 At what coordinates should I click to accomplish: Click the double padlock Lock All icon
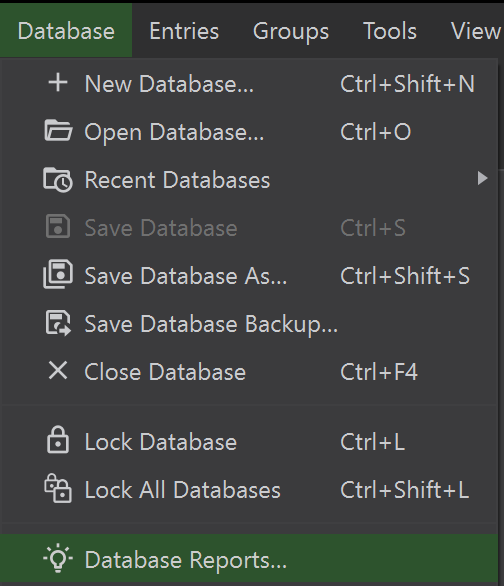coord(58,488)
